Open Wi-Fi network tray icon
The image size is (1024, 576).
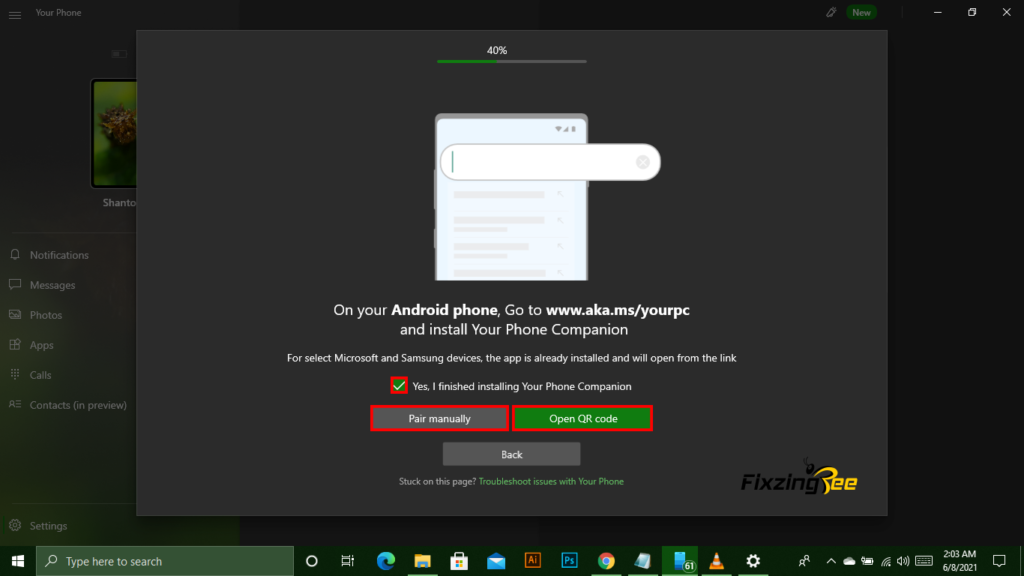coord(886,561)
